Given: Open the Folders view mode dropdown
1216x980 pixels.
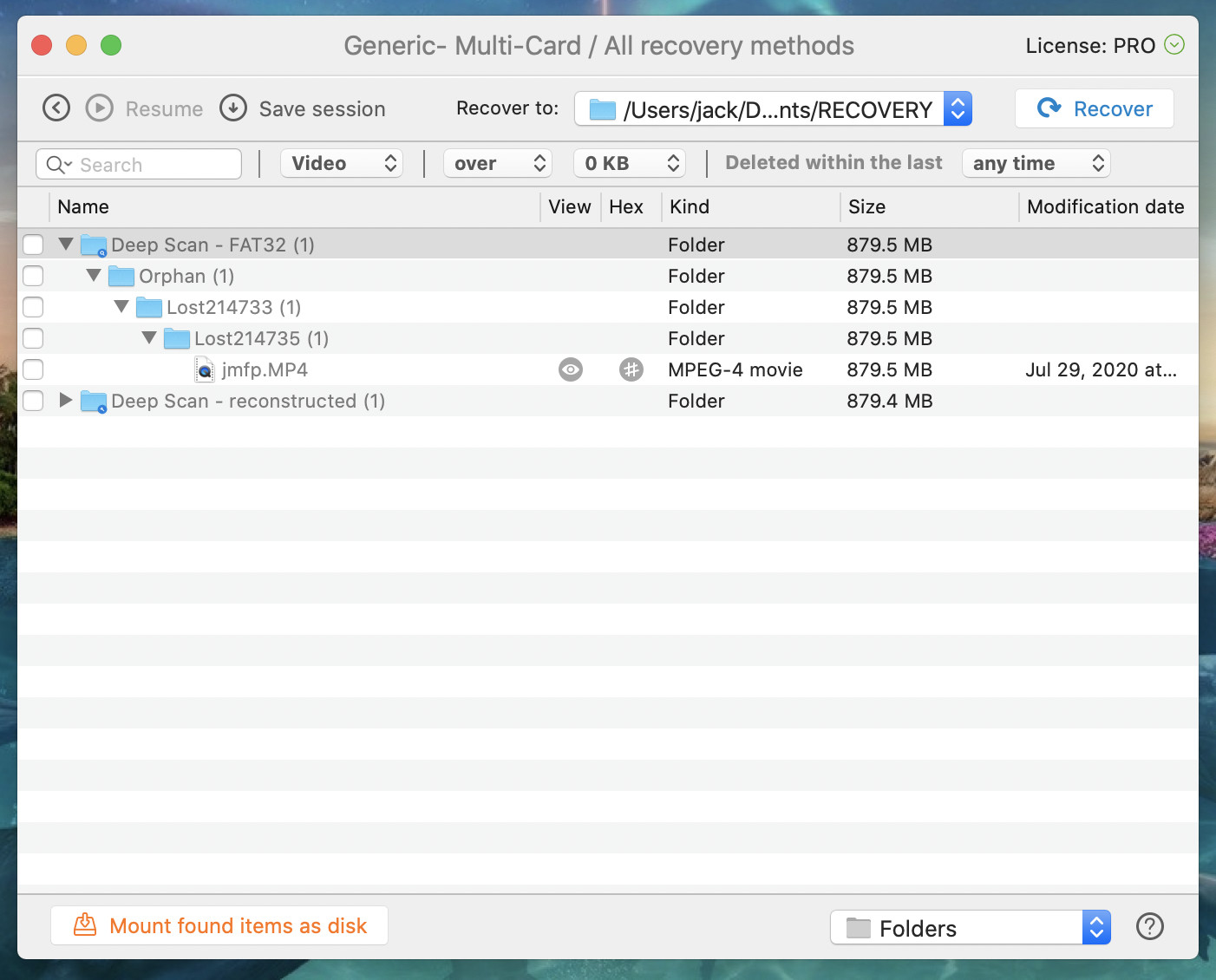Looking at the screenshot, I should (x=971, y=928).
